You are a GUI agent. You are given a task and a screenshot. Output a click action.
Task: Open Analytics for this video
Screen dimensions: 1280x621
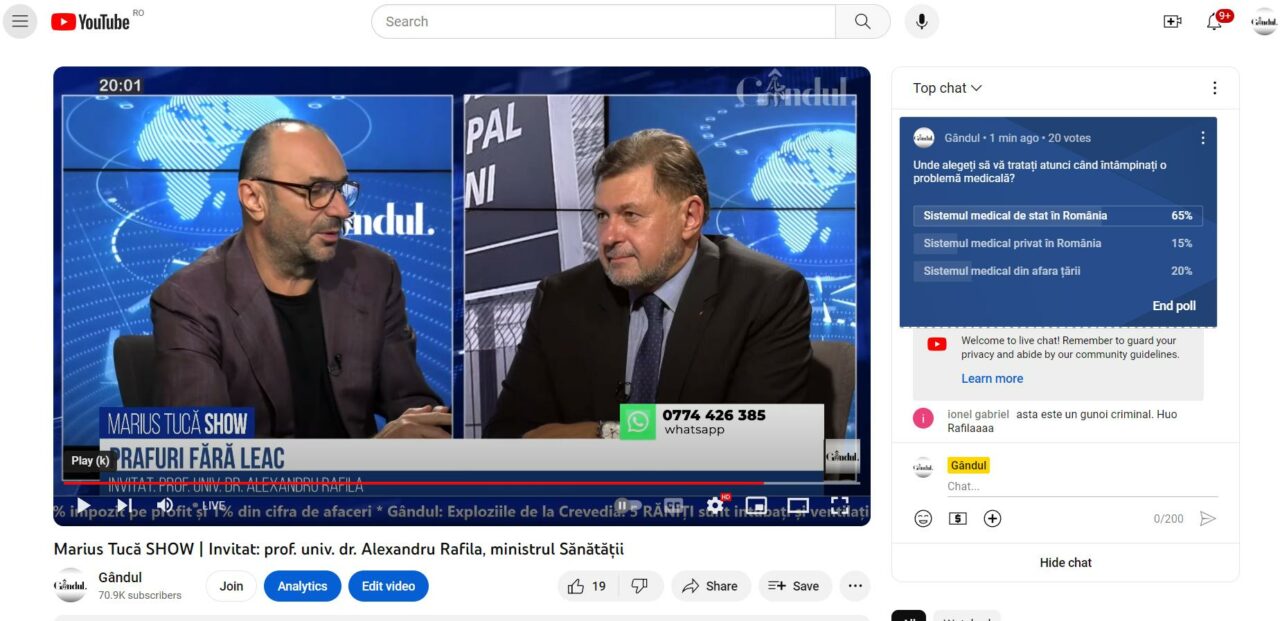tap(302, 586)
